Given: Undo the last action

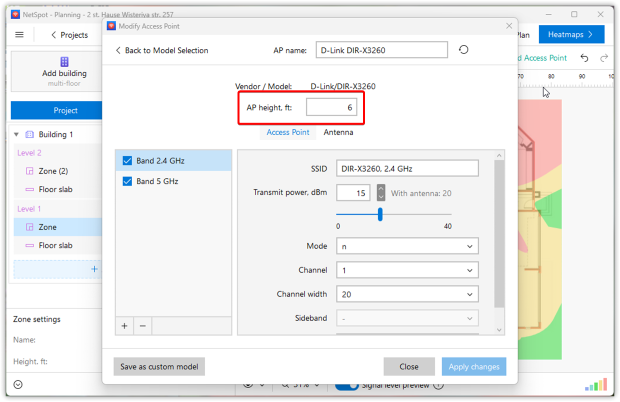Looking at the screenshot, I should point(584,58).
